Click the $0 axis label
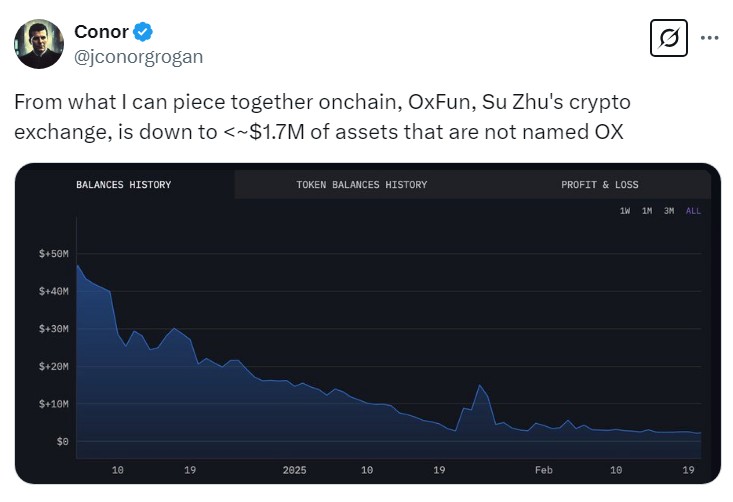Image resolution: width=733 pixels, height=502 pixels. [61, 441]
